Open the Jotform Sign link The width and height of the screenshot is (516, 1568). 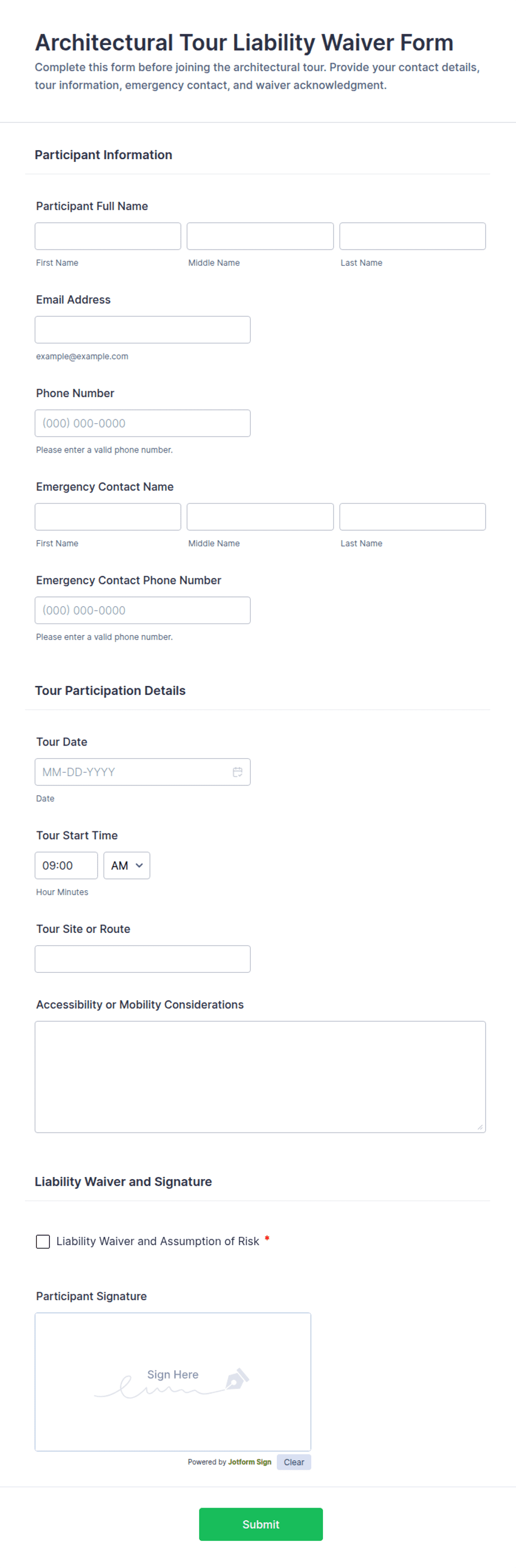point(250,1462)
